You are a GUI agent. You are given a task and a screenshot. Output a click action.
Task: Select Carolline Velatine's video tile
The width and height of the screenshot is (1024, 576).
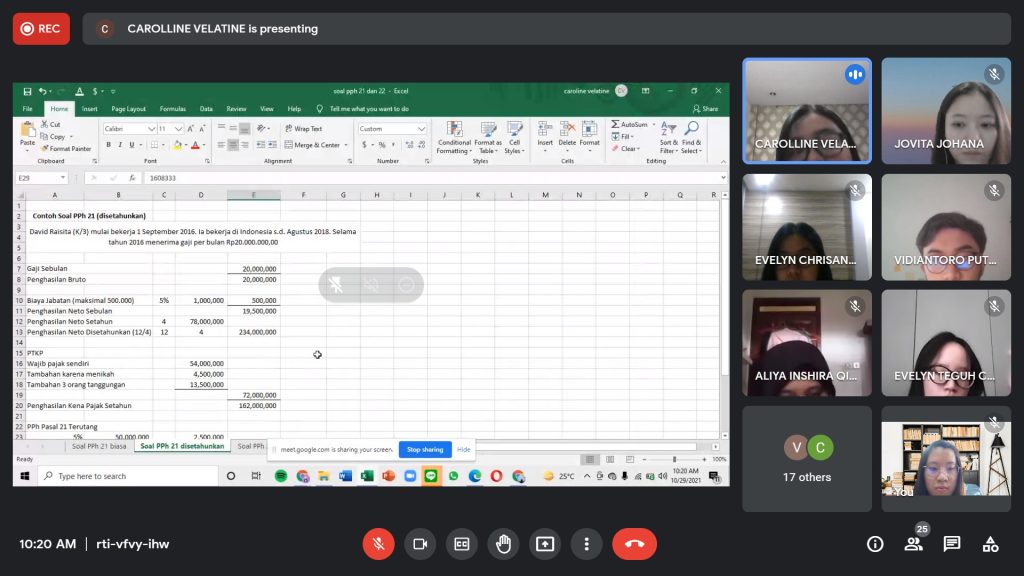806,110
